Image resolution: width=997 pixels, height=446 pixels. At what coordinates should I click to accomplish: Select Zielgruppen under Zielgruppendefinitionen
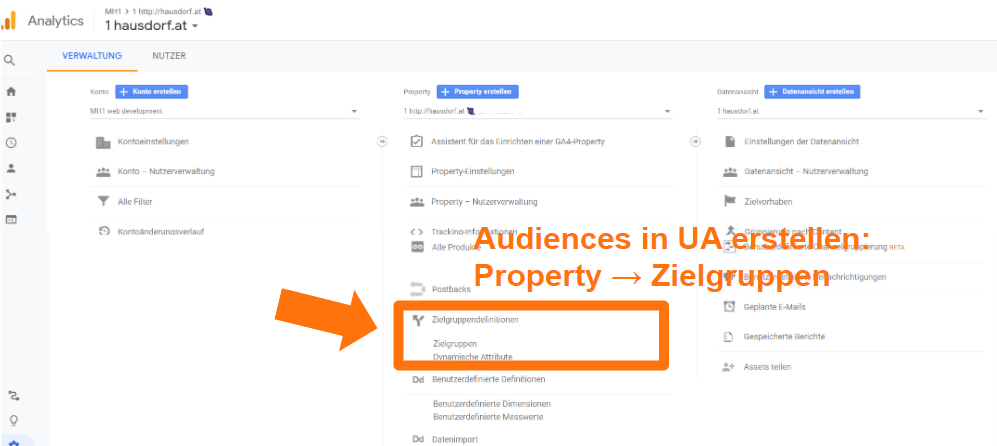pos(455,344)
